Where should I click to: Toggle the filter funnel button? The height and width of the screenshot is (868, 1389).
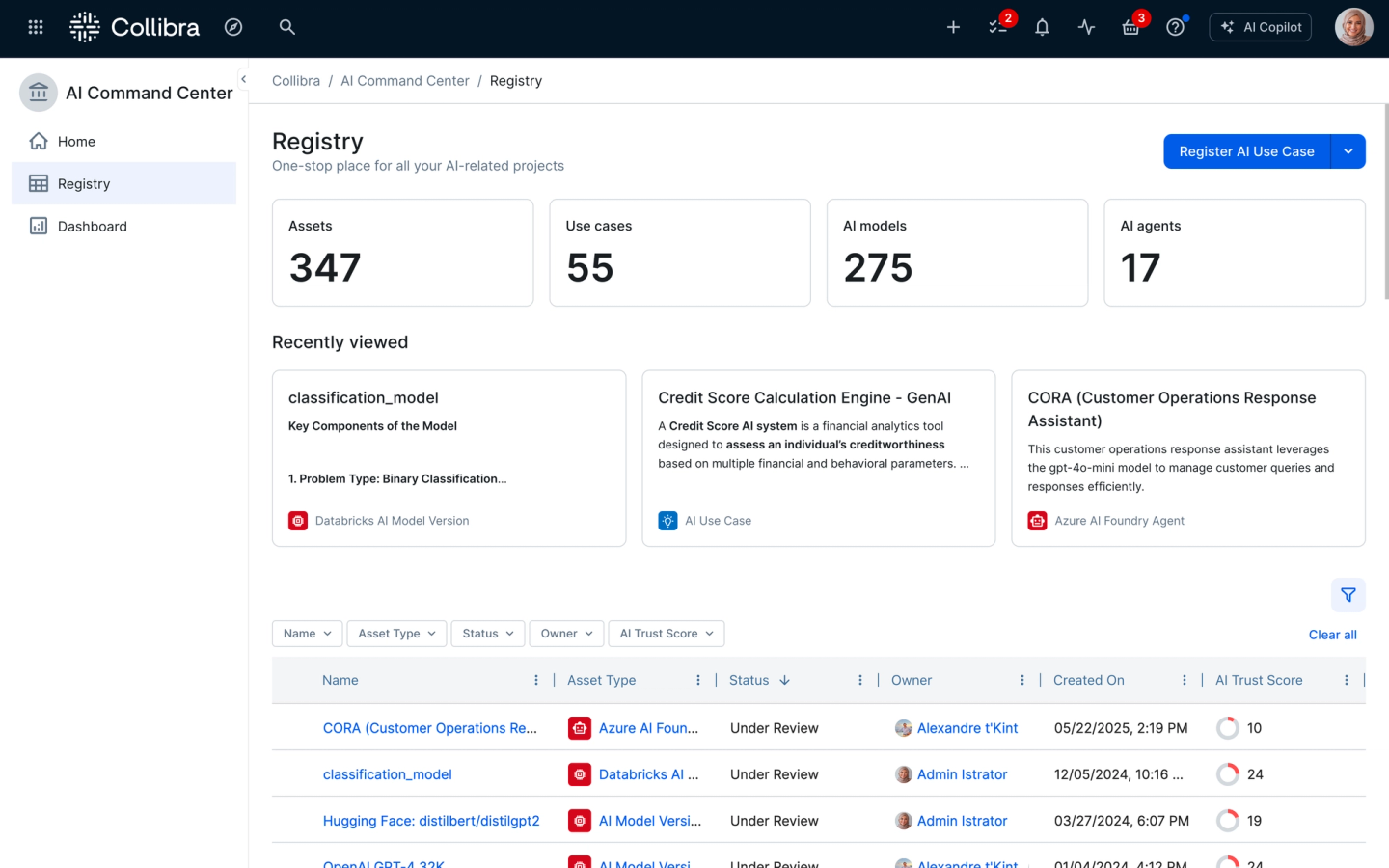(x=1348, y=595)
